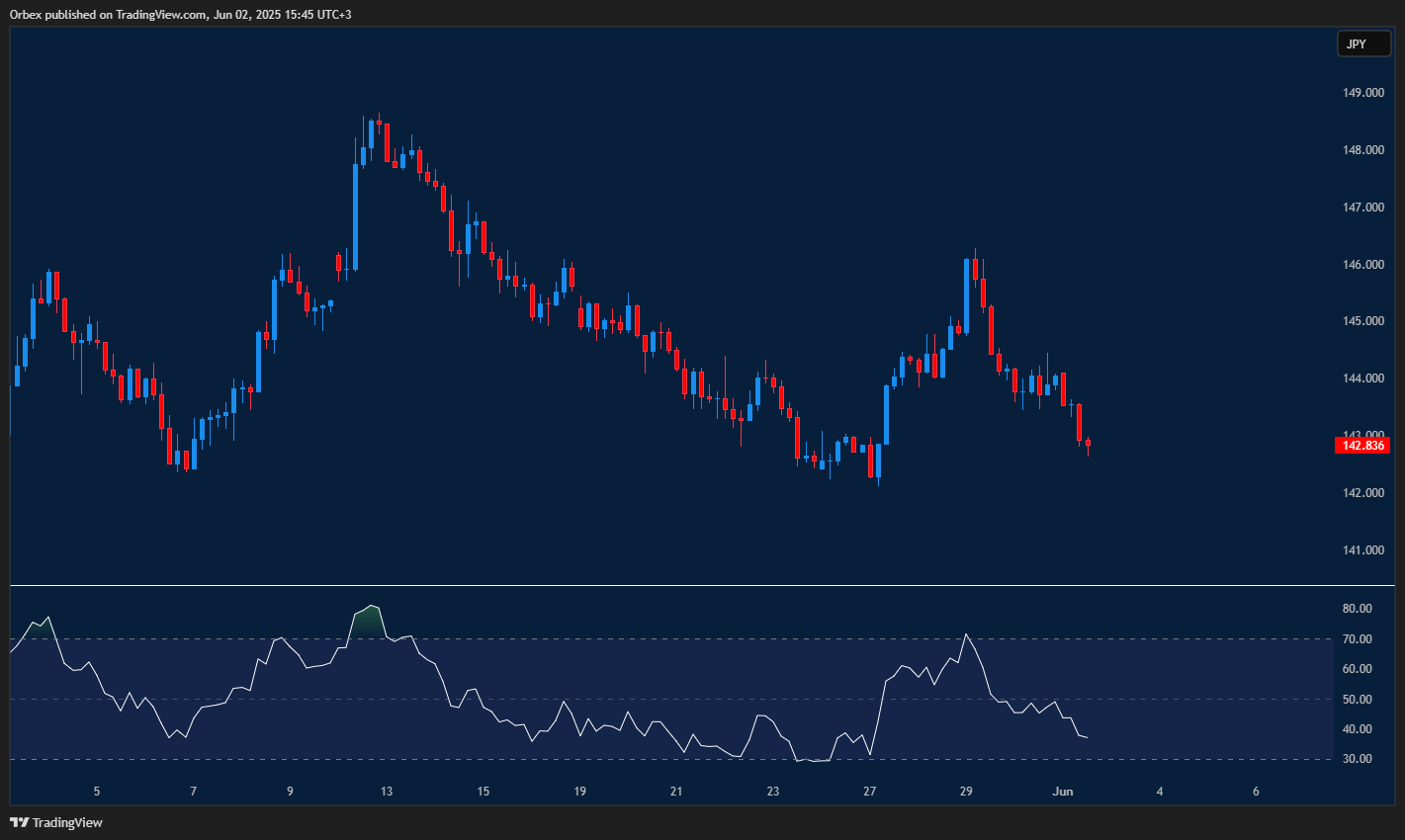
Task: Toggle the 70.00 overbought dashed line
Action: (x=692, y=639)
